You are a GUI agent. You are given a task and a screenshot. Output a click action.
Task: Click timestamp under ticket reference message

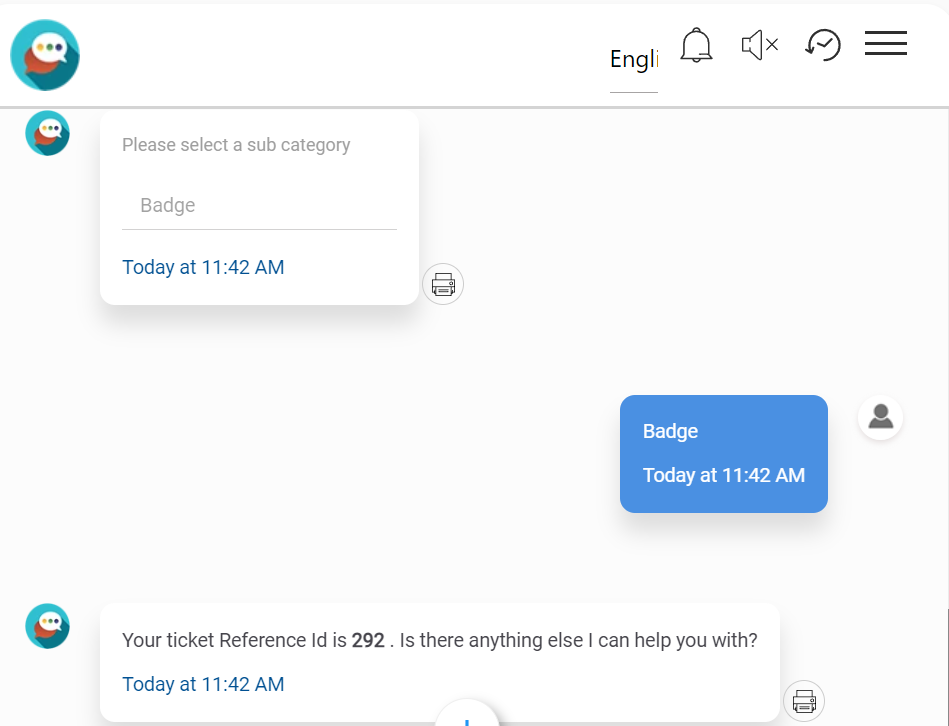coord(203,684)
